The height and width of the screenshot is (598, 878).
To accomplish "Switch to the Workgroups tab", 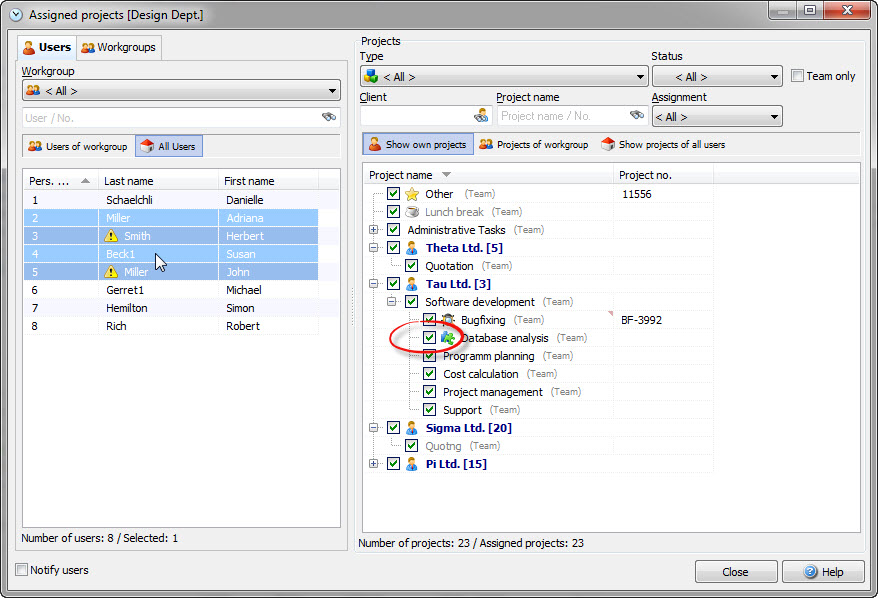I will [x=118, y=47].
